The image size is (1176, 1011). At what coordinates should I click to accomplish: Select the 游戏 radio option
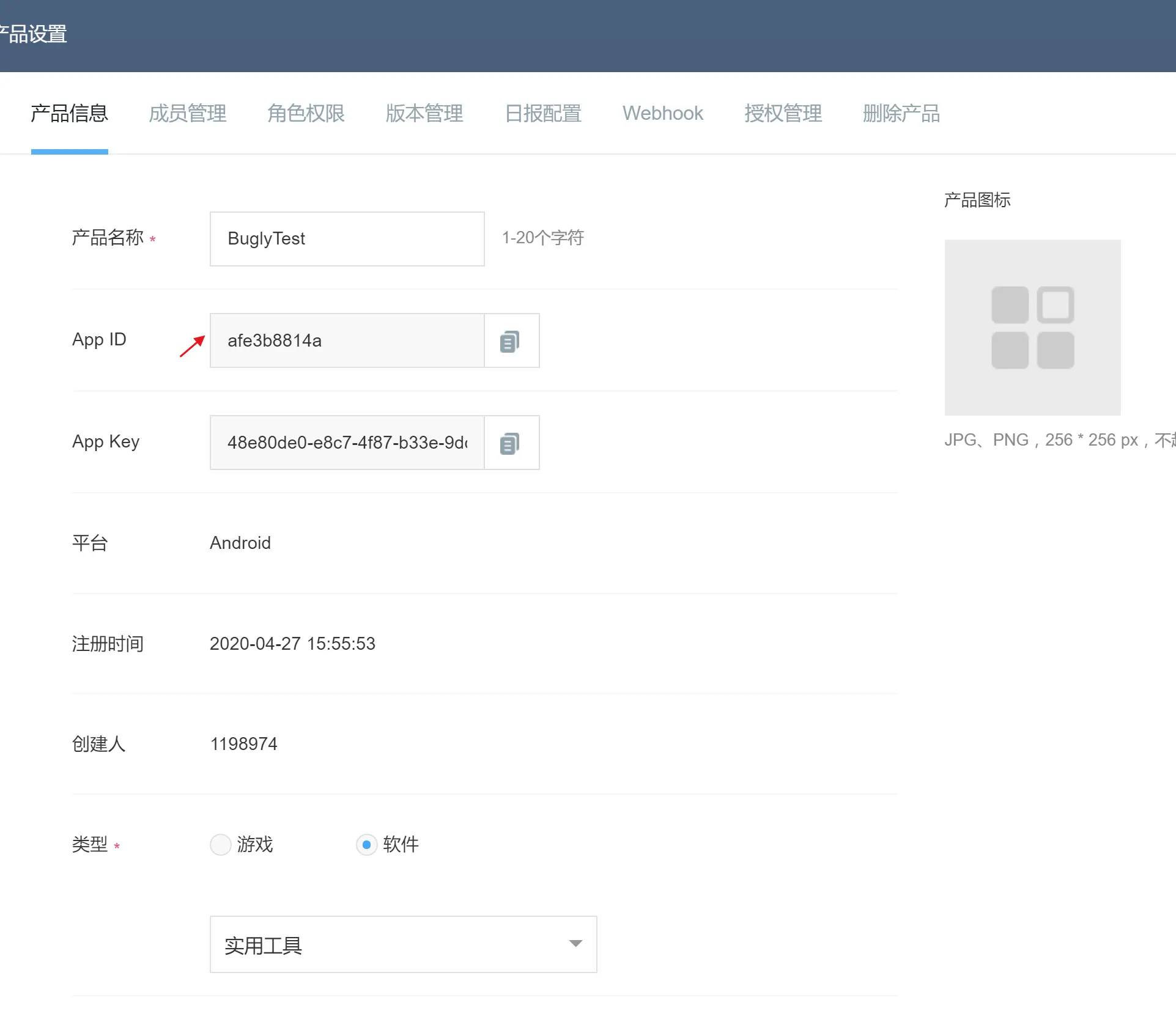pos(221,845)
